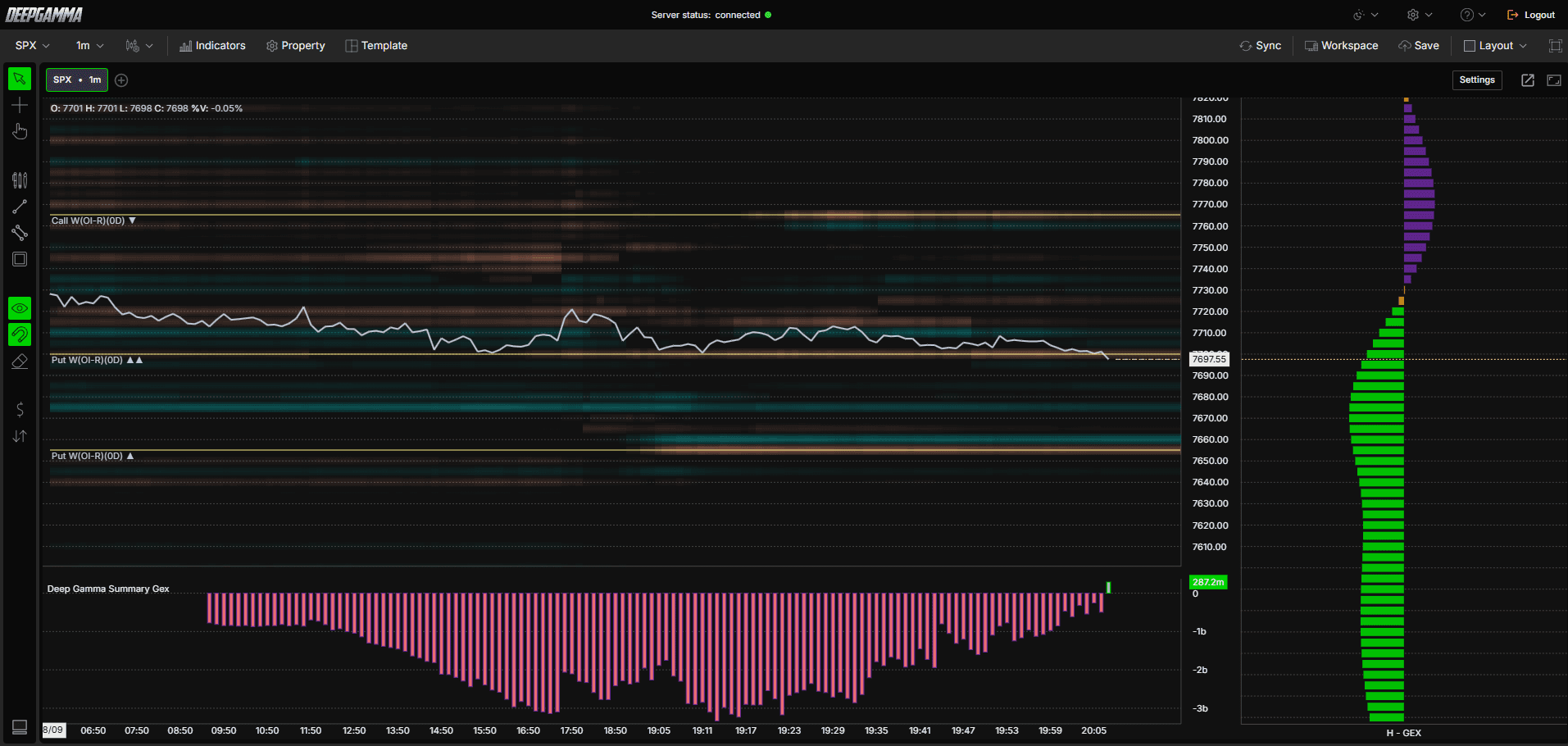Click the Call W(OI-R)(0D) level label
This screenshot has height=746, width=1568.
[93, 221]
